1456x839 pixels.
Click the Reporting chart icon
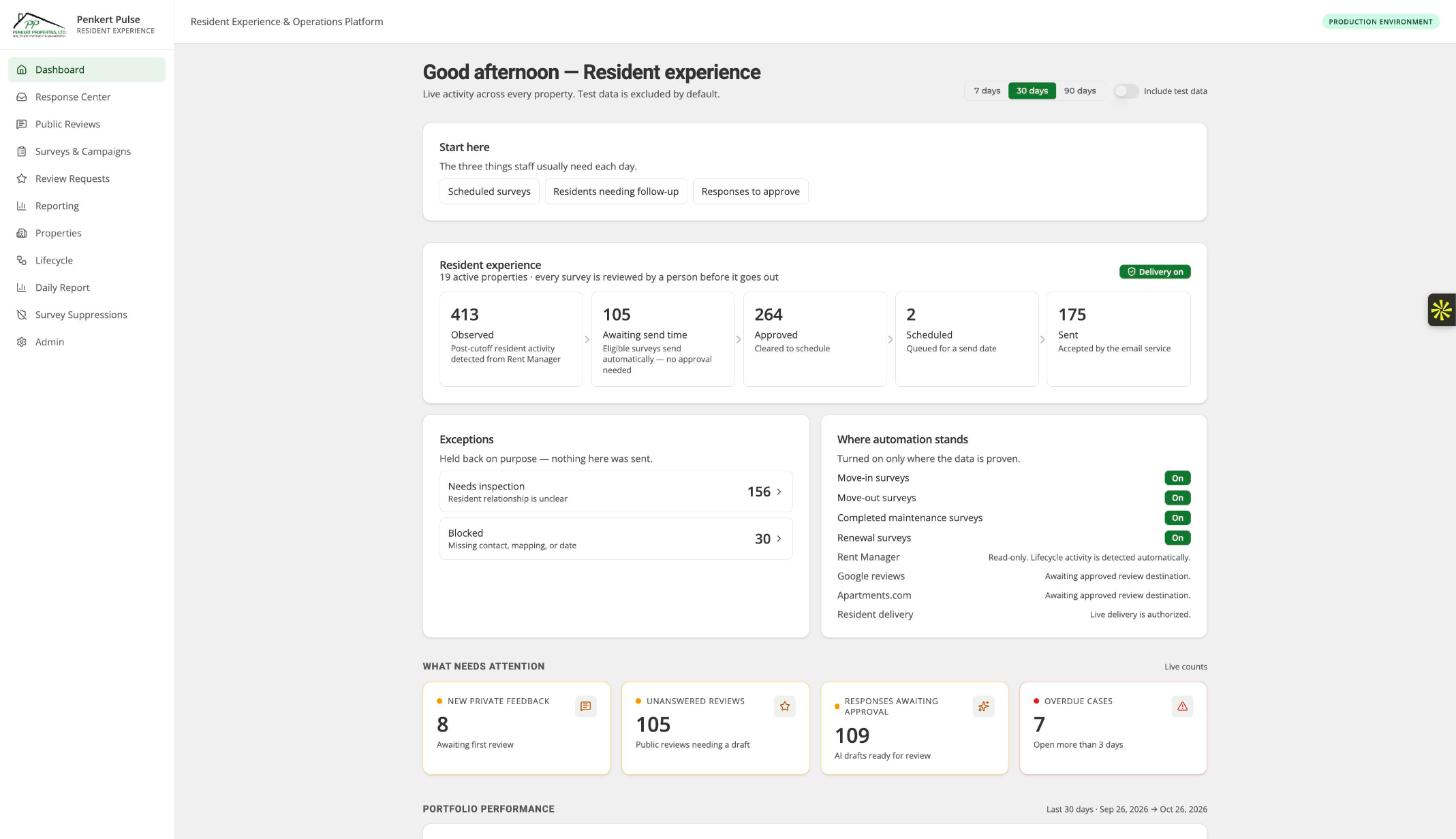(22, 206)
